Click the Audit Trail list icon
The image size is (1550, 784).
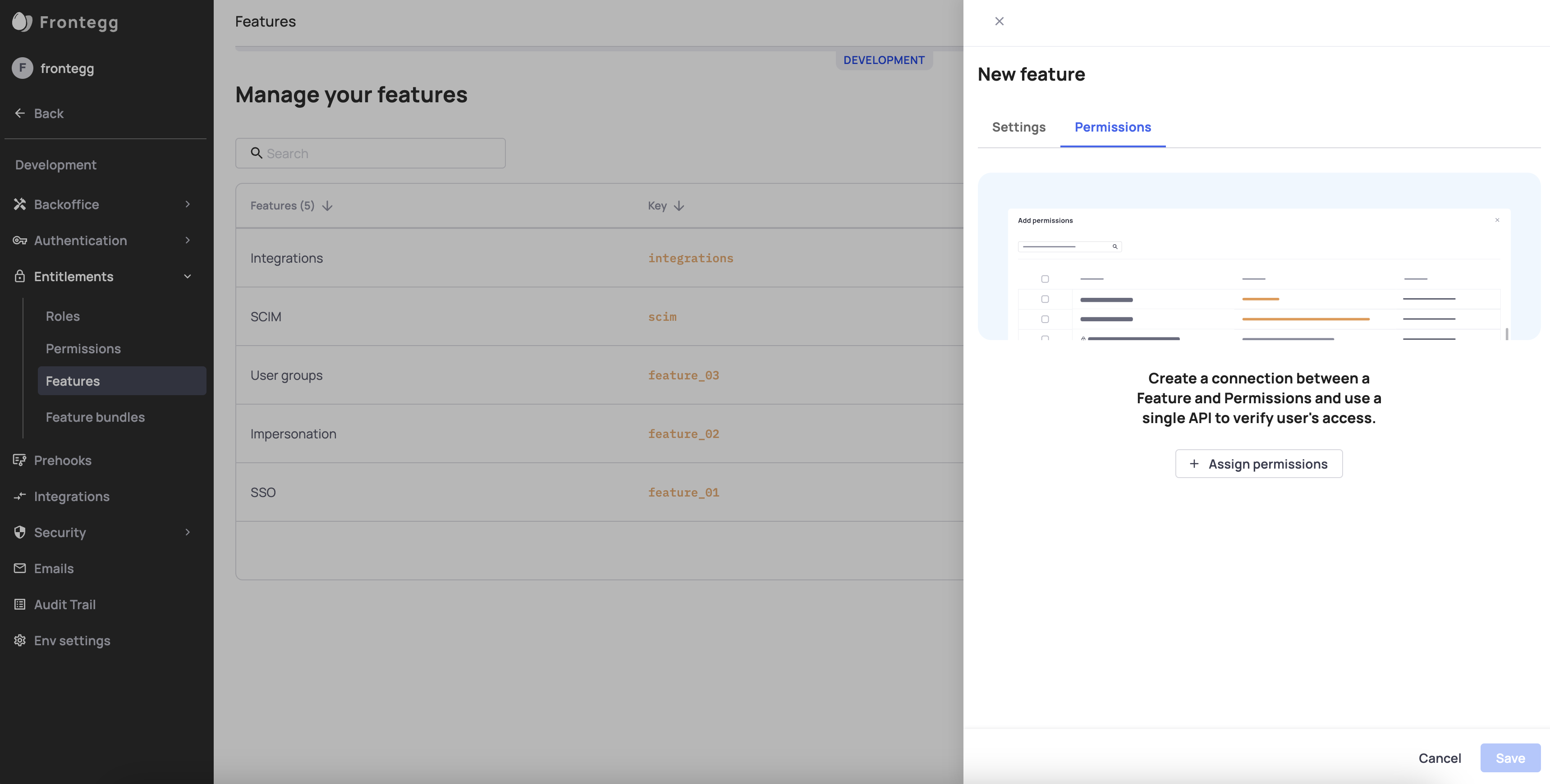pos(20,604)
